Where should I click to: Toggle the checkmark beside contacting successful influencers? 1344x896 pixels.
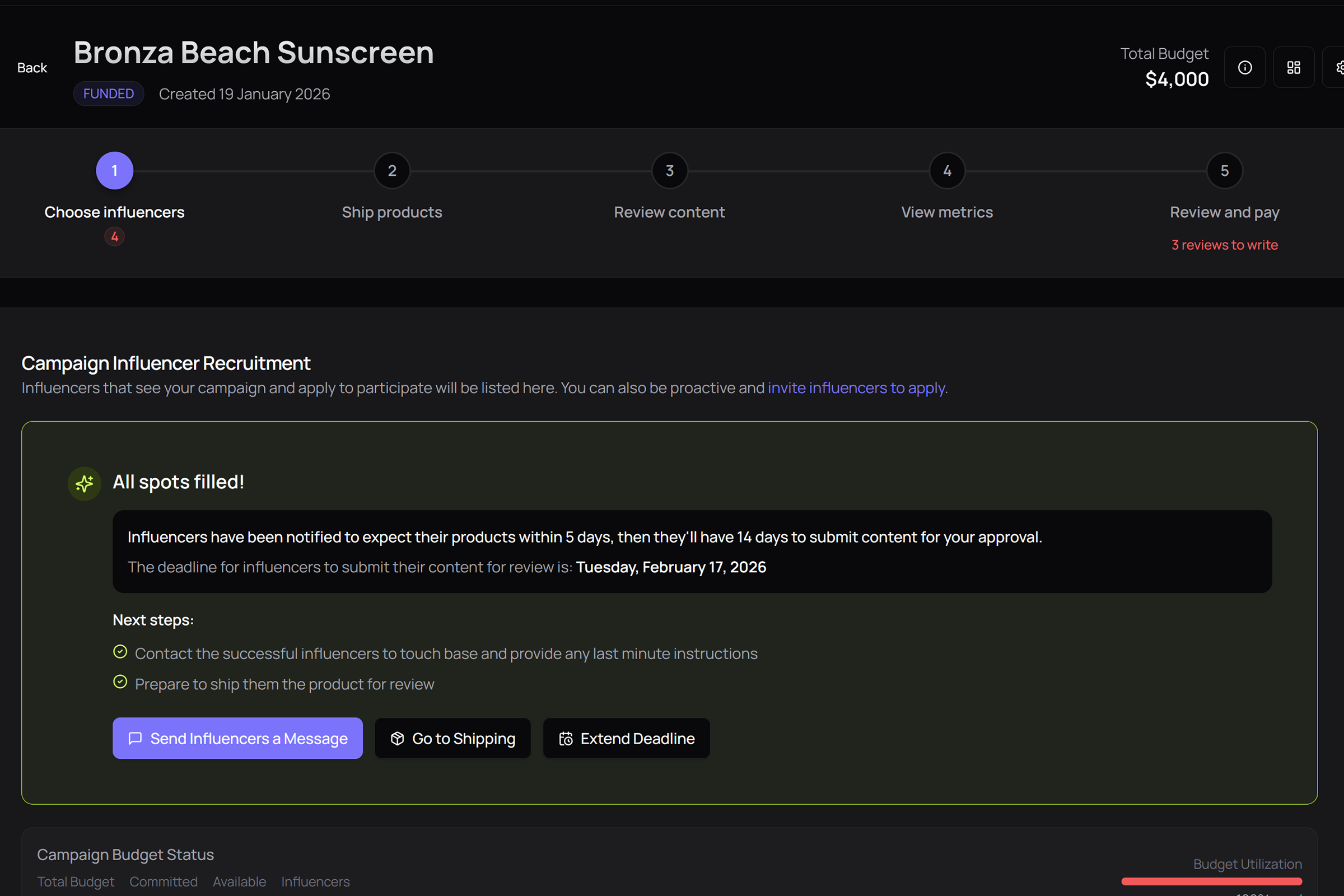[120, 651]
